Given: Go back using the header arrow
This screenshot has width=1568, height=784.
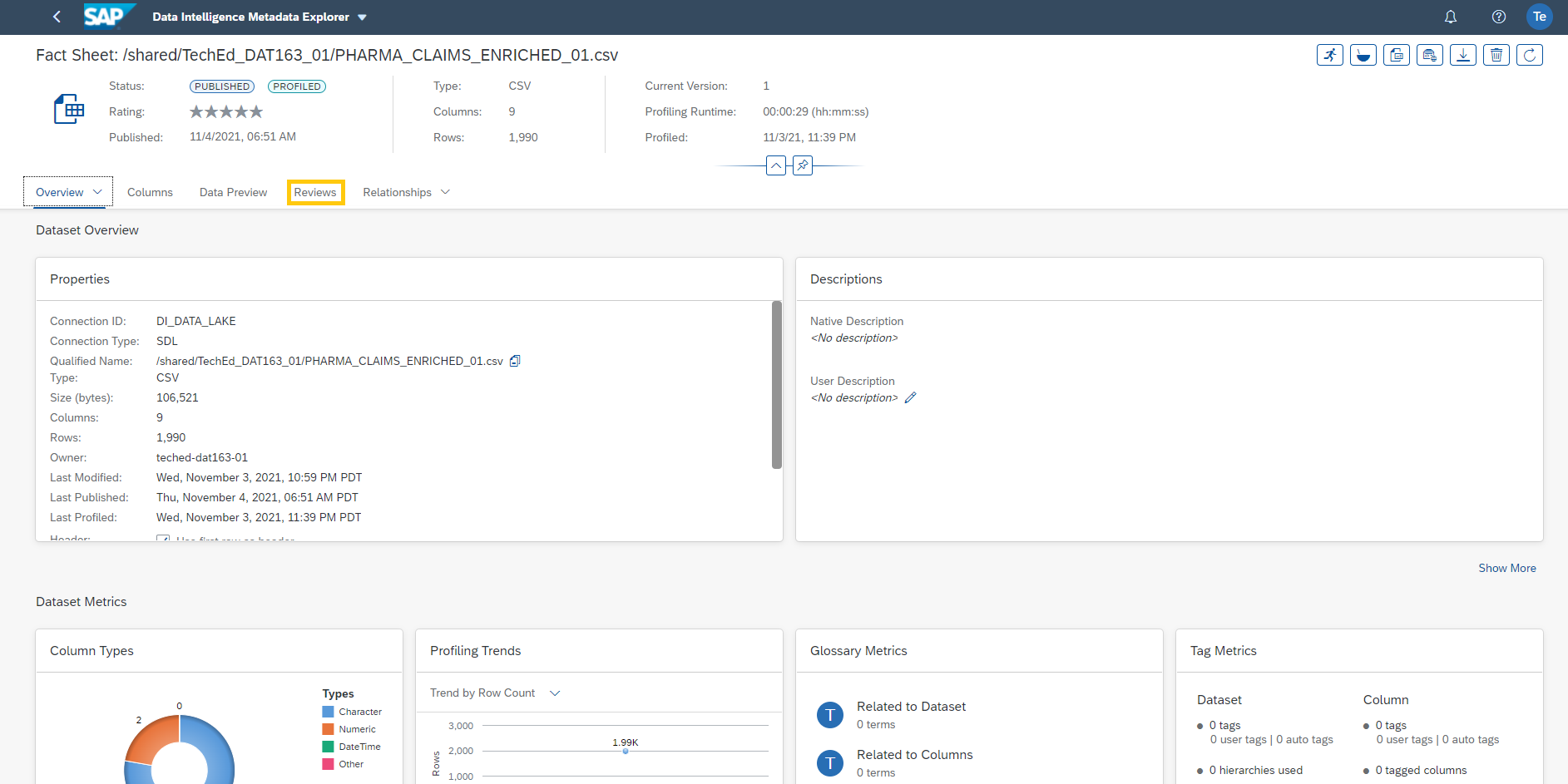Looking at the screenshot, I should pyautogui.click(x=57, y=17).
